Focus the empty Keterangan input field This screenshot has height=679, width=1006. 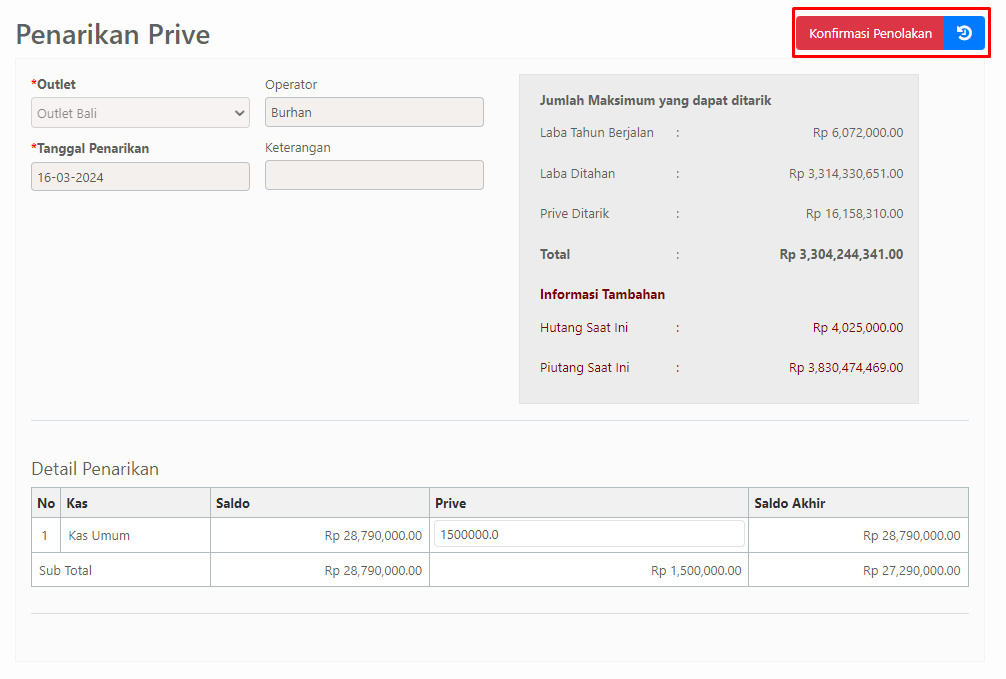[x=374, y=175]
